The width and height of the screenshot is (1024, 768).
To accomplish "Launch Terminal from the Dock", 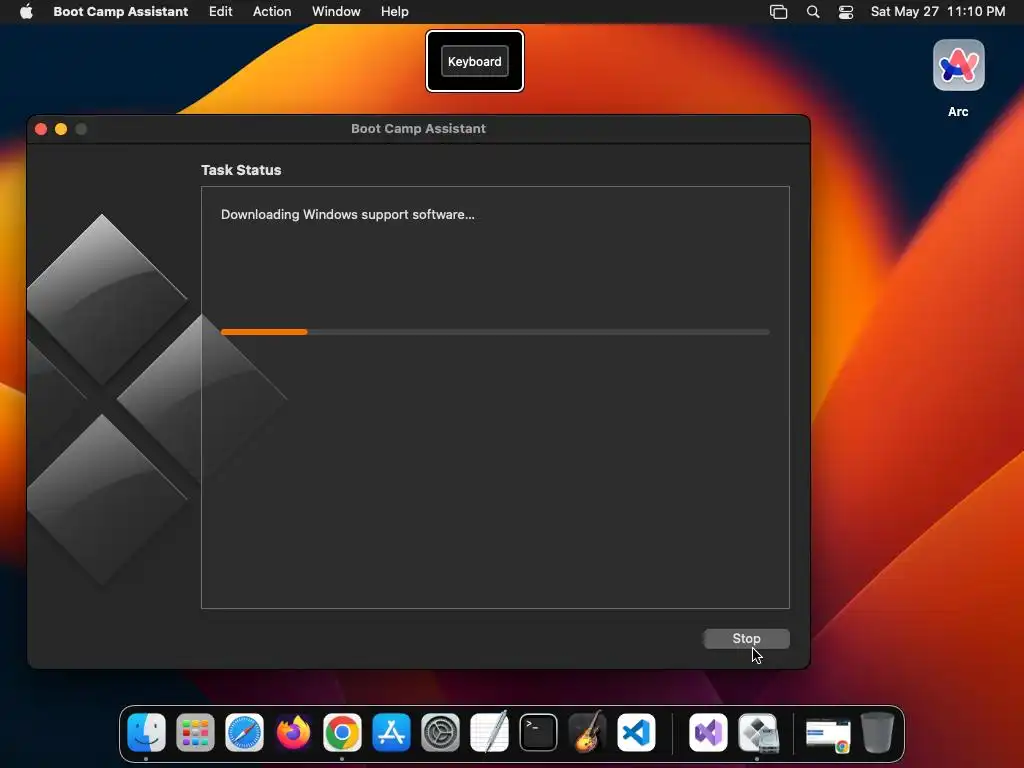I will pyautogui.click(x=538, y=732).
